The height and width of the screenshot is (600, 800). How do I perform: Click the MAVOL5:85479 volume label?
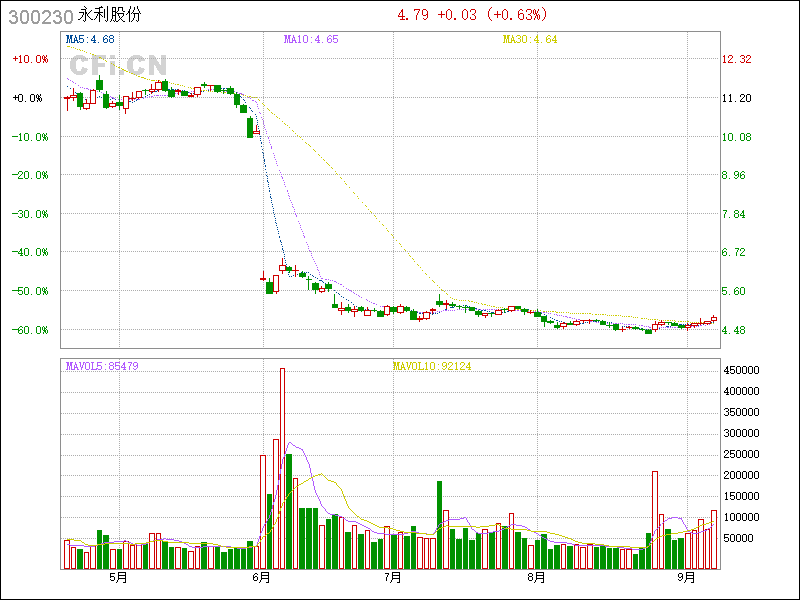[x=102, y=366]
